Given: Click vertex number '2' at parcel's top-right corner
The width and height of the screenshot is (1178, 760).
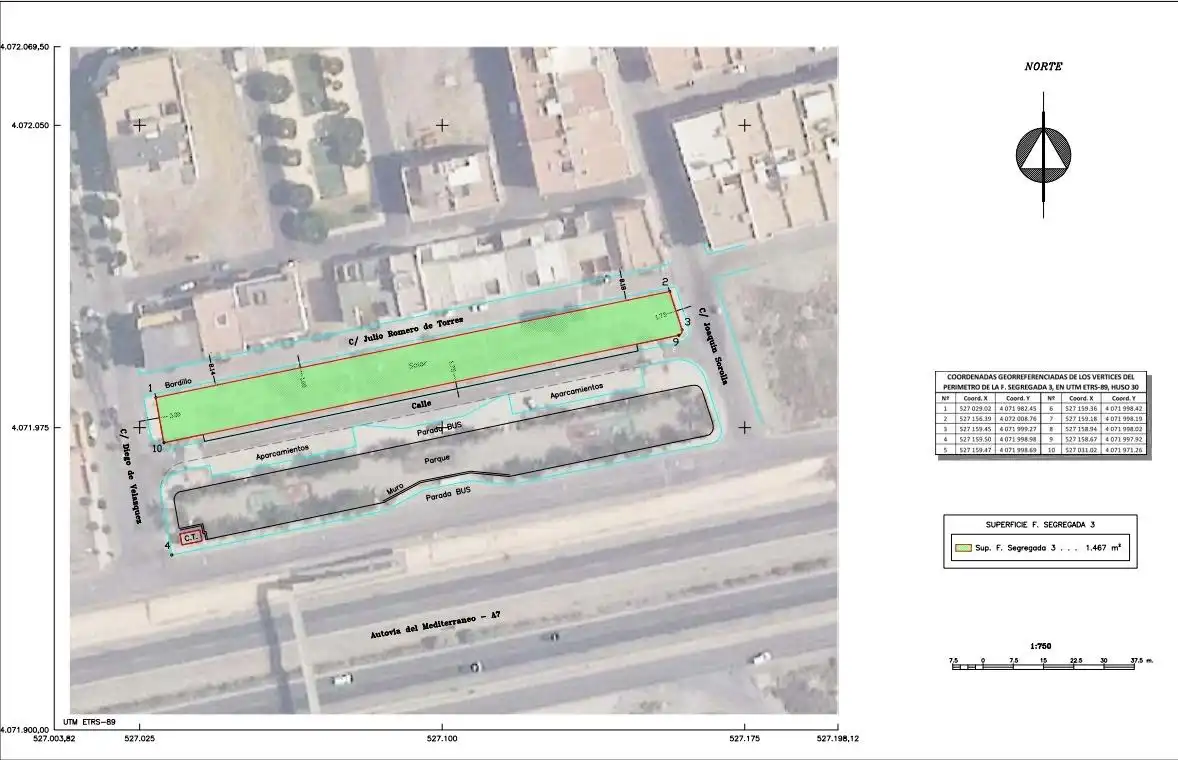Looking at the screenshot, I should tap(666, 282).
